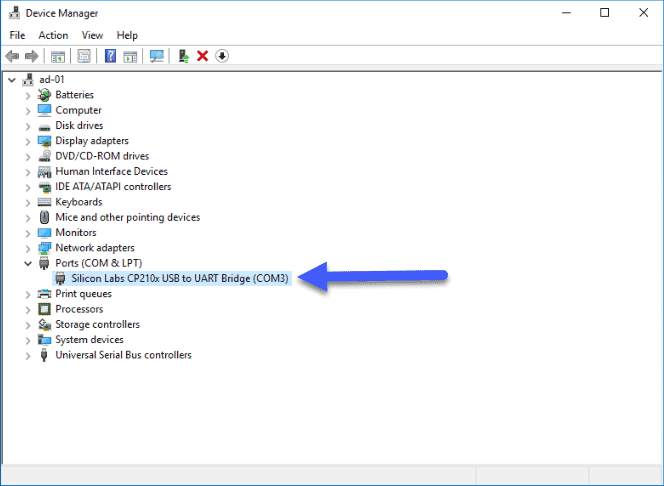
Task: Click the Ports (COM & LPT) icon
Action: click(44, 263)
